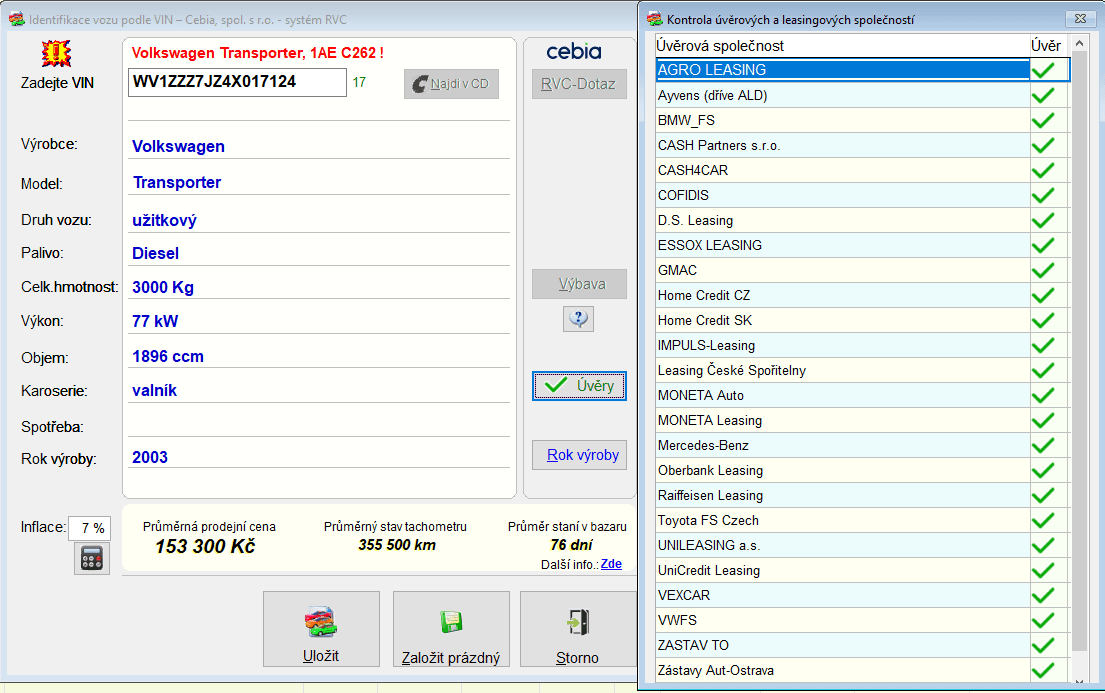Click the loan list scroll up arrow
This screenshot has height=693, width=1105.
[x=1079, y=44]
